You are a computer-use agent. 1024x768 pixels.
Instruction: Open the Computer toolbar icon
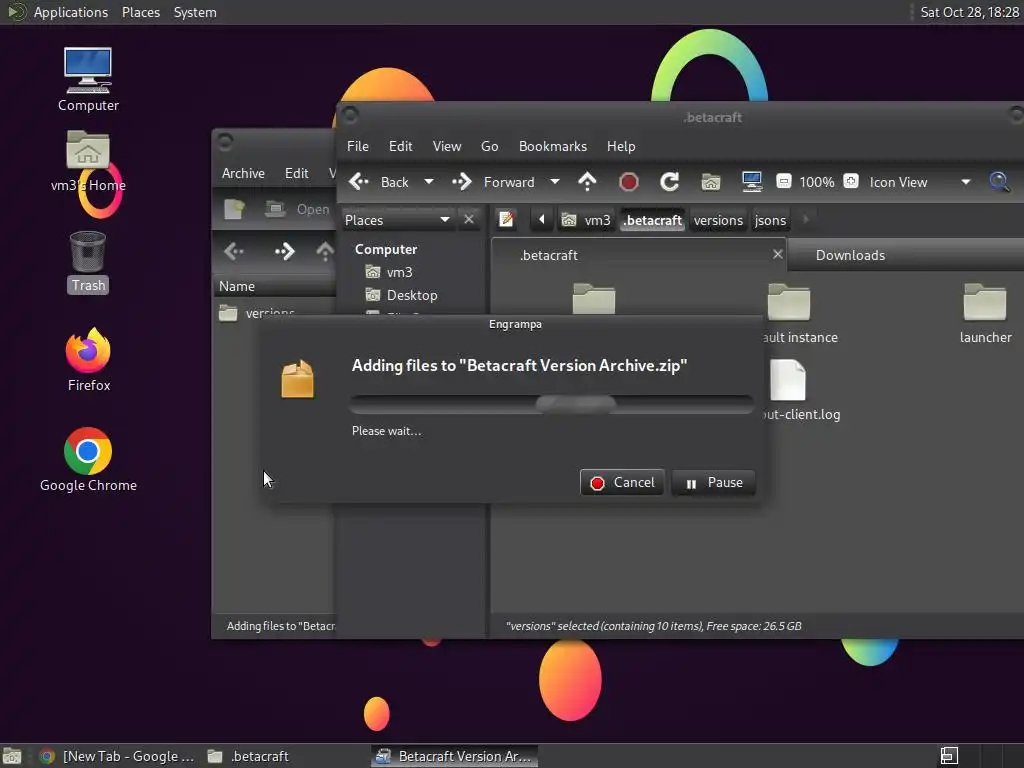[752, 182]
